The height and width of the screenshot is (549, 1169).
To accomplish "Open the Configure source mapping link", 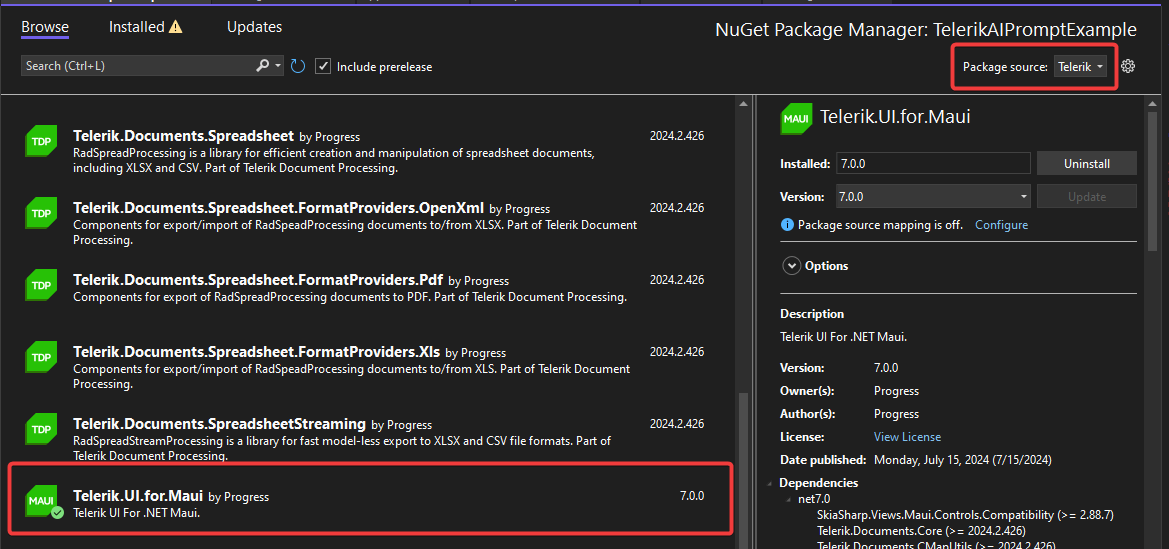I will (1001, 225).
